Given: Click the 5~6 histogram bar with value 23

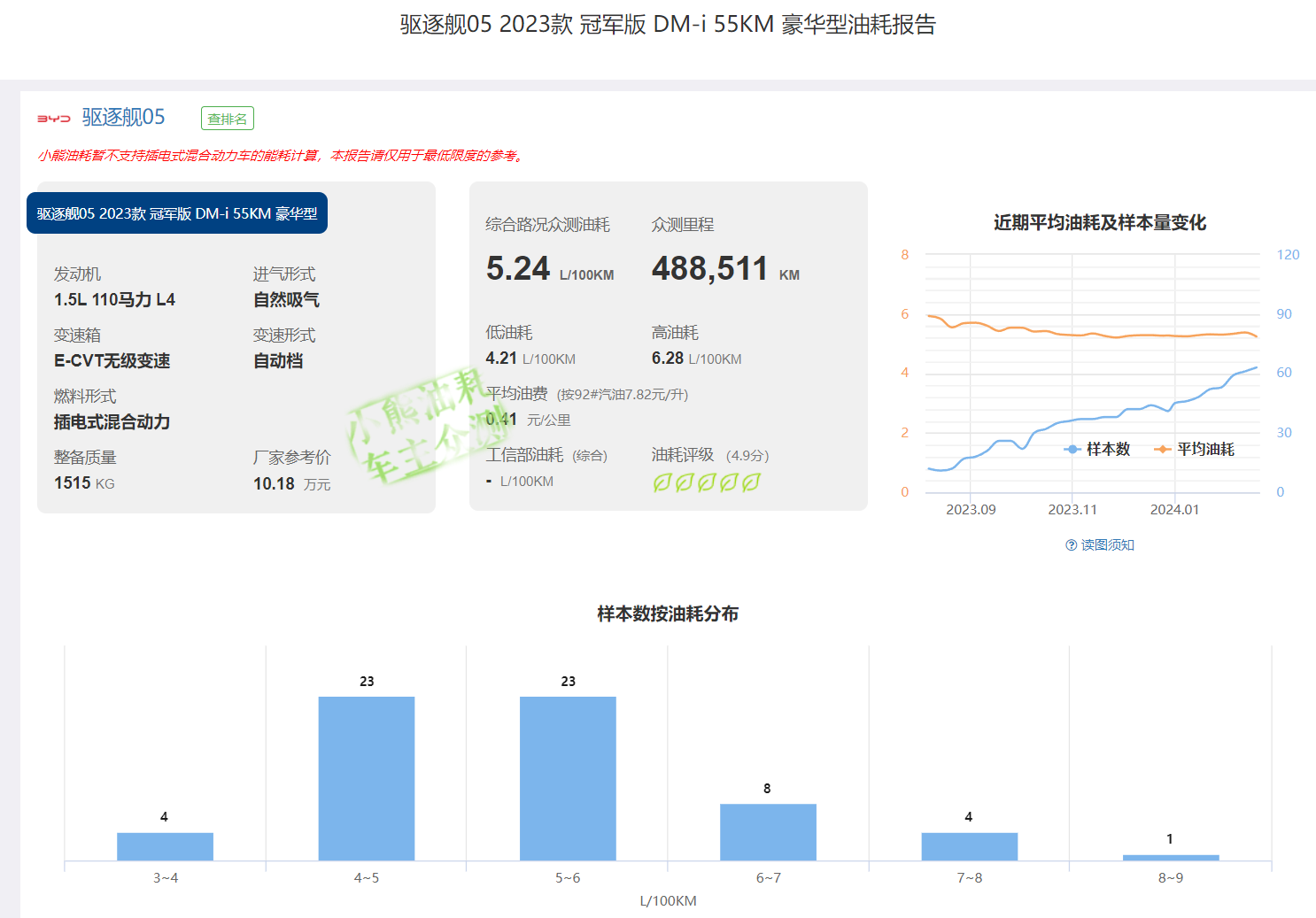Looking at the screenshot, I should pyautogui.click(x=568, y=778).
